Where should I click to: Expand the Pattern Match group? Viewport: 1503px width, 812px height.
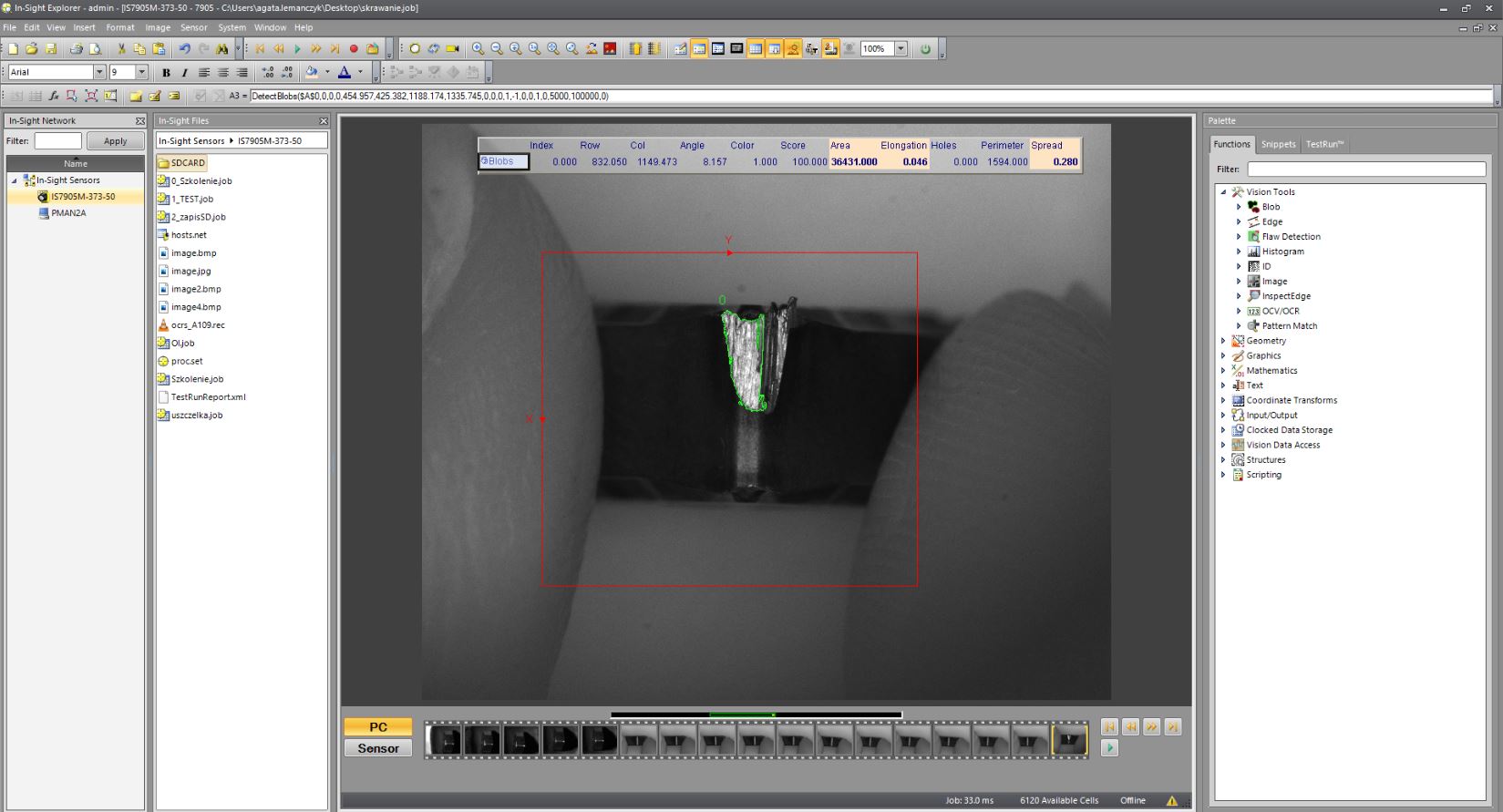click(1238, 326)
